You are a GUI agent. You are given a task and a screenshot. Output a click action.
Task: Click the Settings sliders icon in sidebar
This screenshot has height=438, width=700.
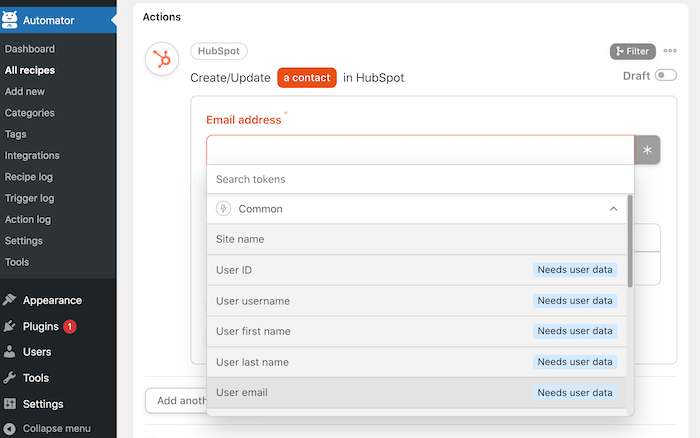click(x=9, y=404)
